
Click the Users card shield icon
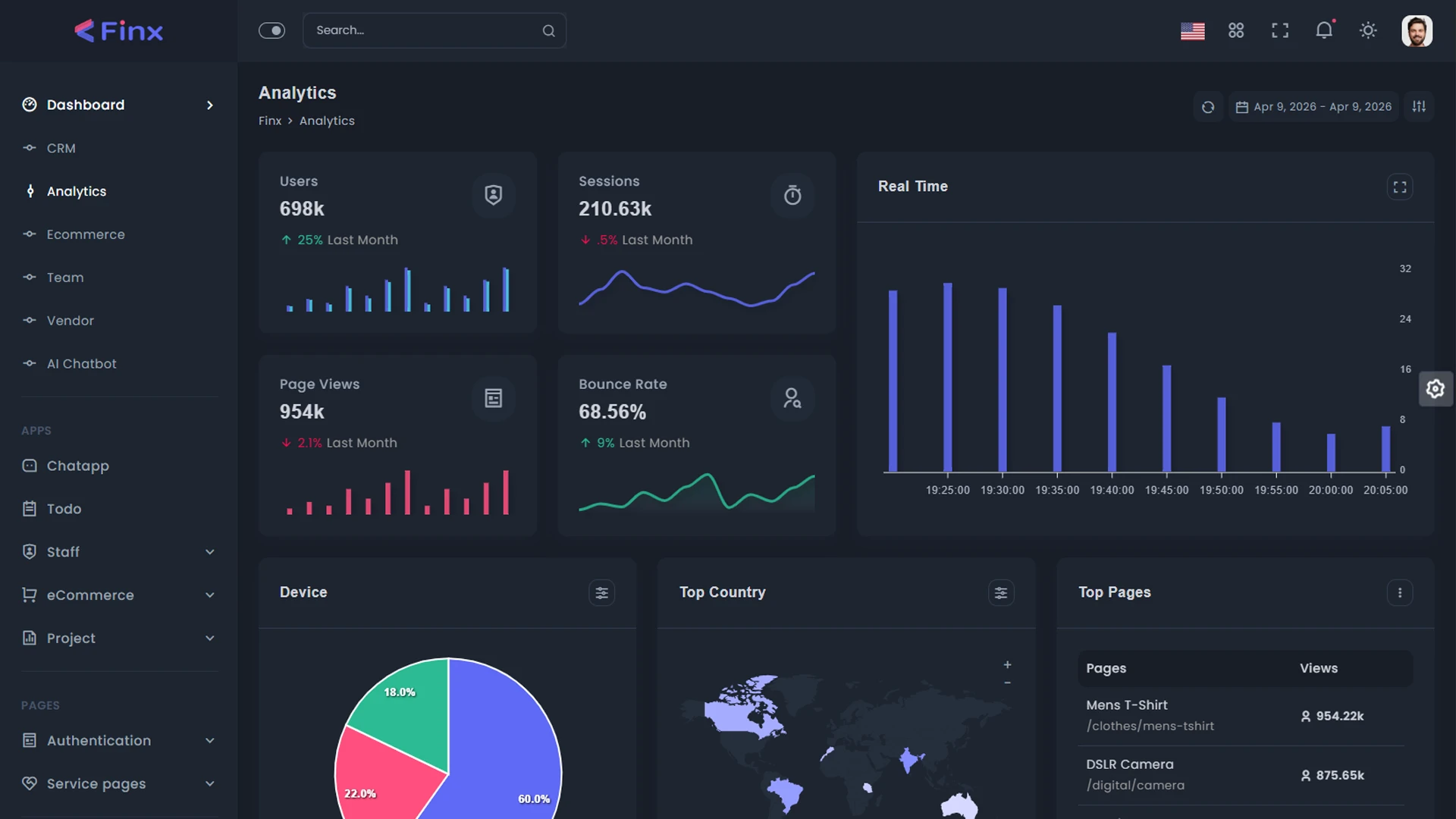pyautogui.click(x=494, y=196)
